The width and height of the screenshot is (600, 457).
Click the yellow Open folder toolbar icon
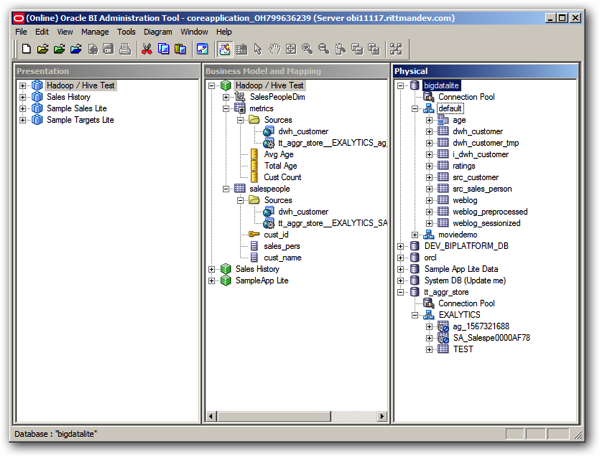42,49
